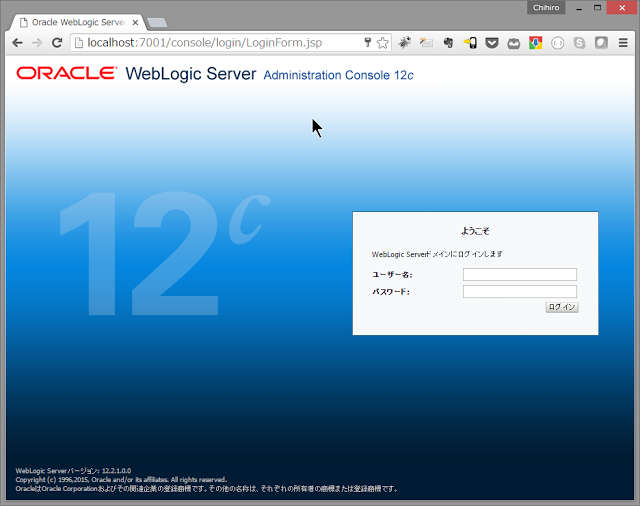Open the gray cat-face extension icon

(x=514, y=43)
